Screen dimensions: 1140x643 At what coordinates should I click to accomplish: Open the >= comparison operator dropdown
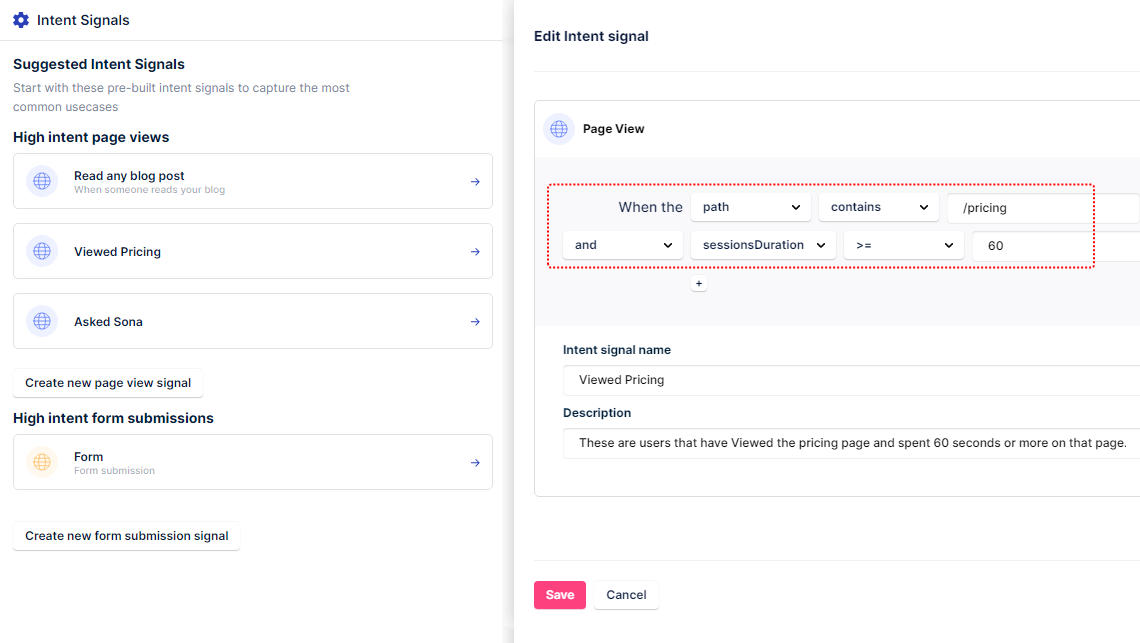[904, 245]
